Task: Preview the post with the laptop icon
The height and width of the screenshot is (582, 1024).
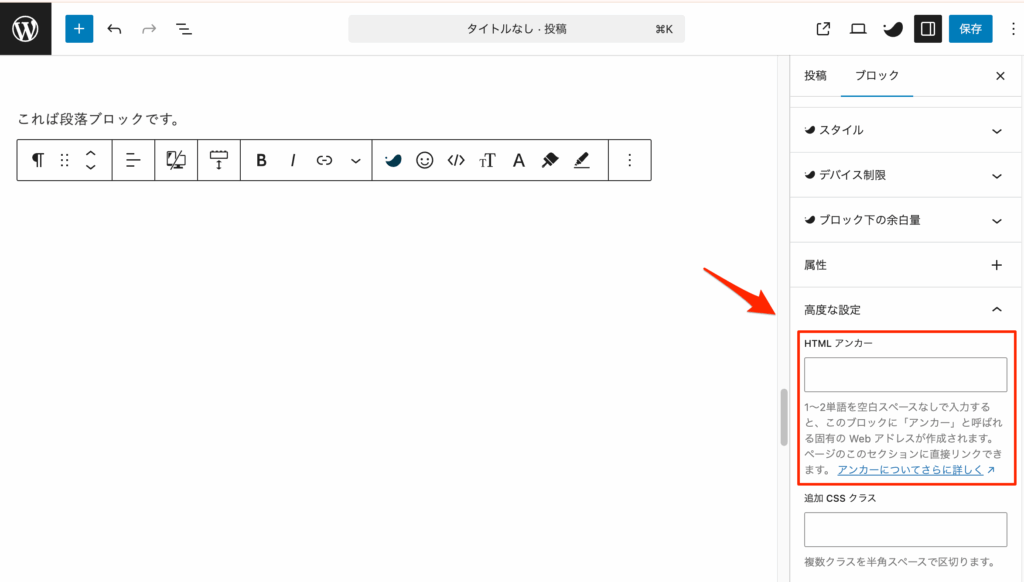Action: click(858, 28)
